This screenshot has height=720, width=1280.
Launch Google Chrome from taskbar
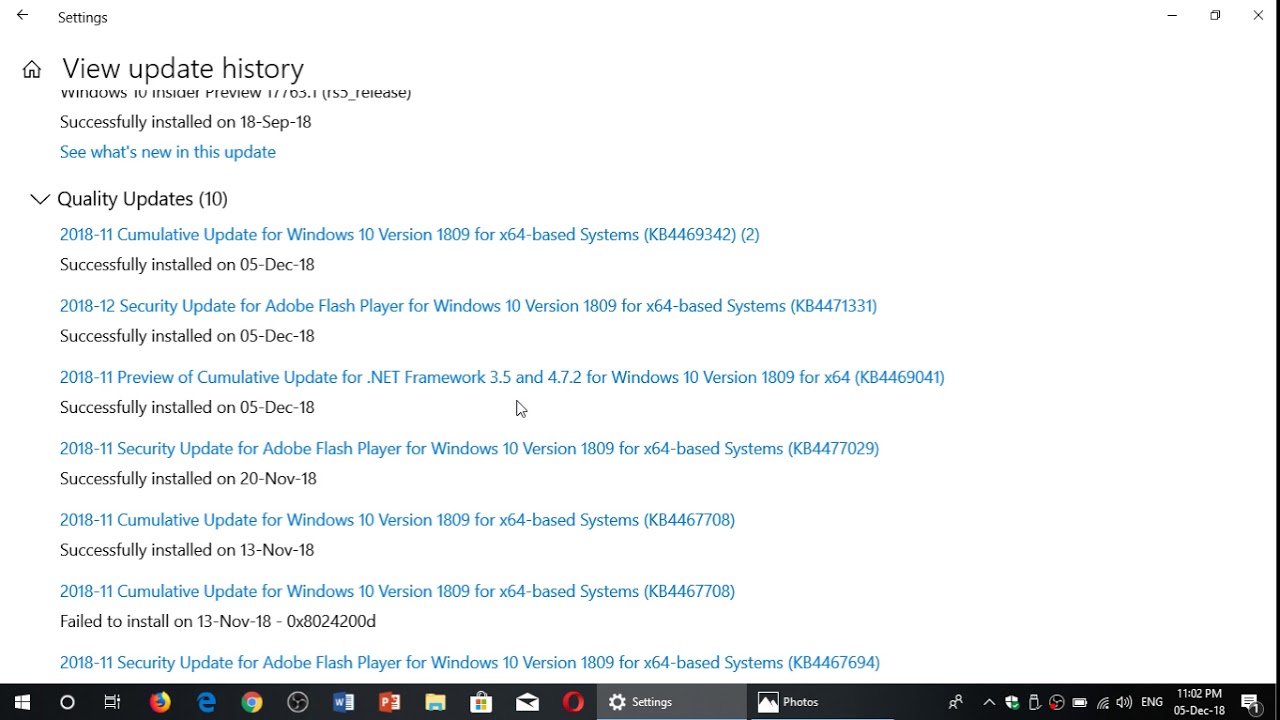point(252,702)
